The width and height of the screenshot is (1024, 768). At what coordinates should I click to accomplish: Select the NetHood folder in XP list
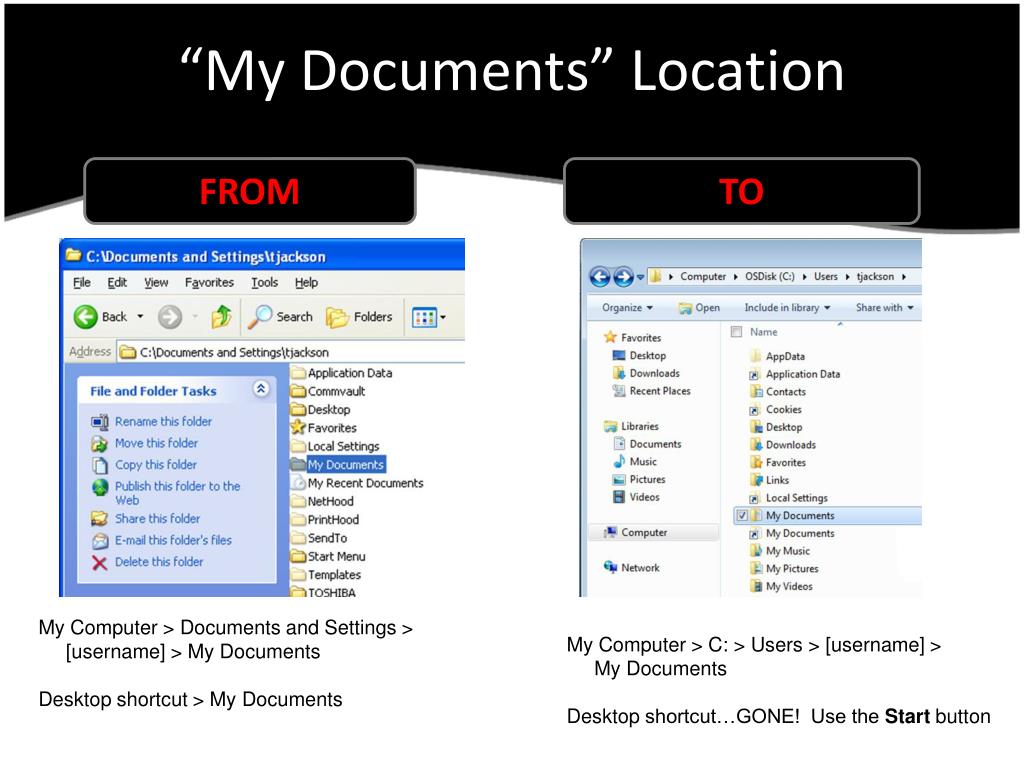click(323, 501)
